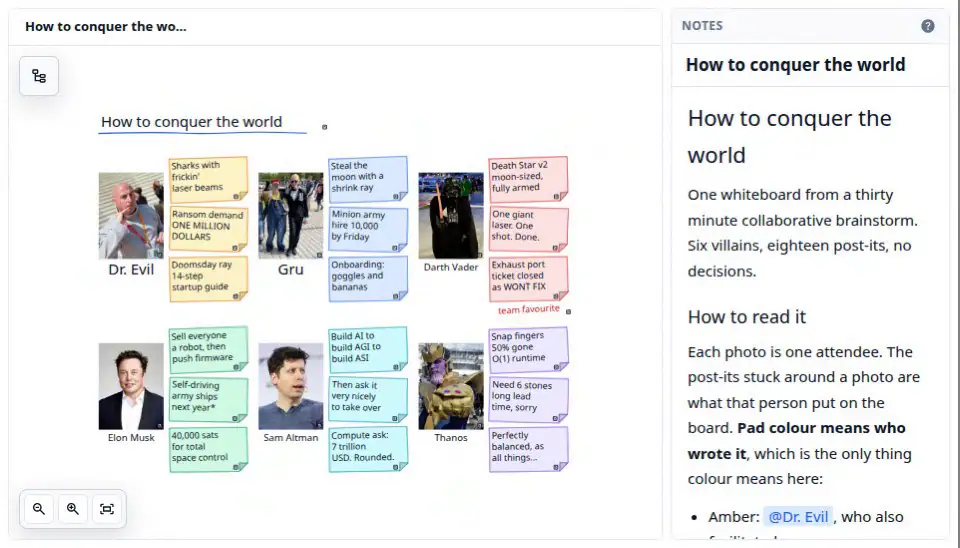Select the Thanos photo
The width and height of the screenshot is (960, 548).
[451, 386]
